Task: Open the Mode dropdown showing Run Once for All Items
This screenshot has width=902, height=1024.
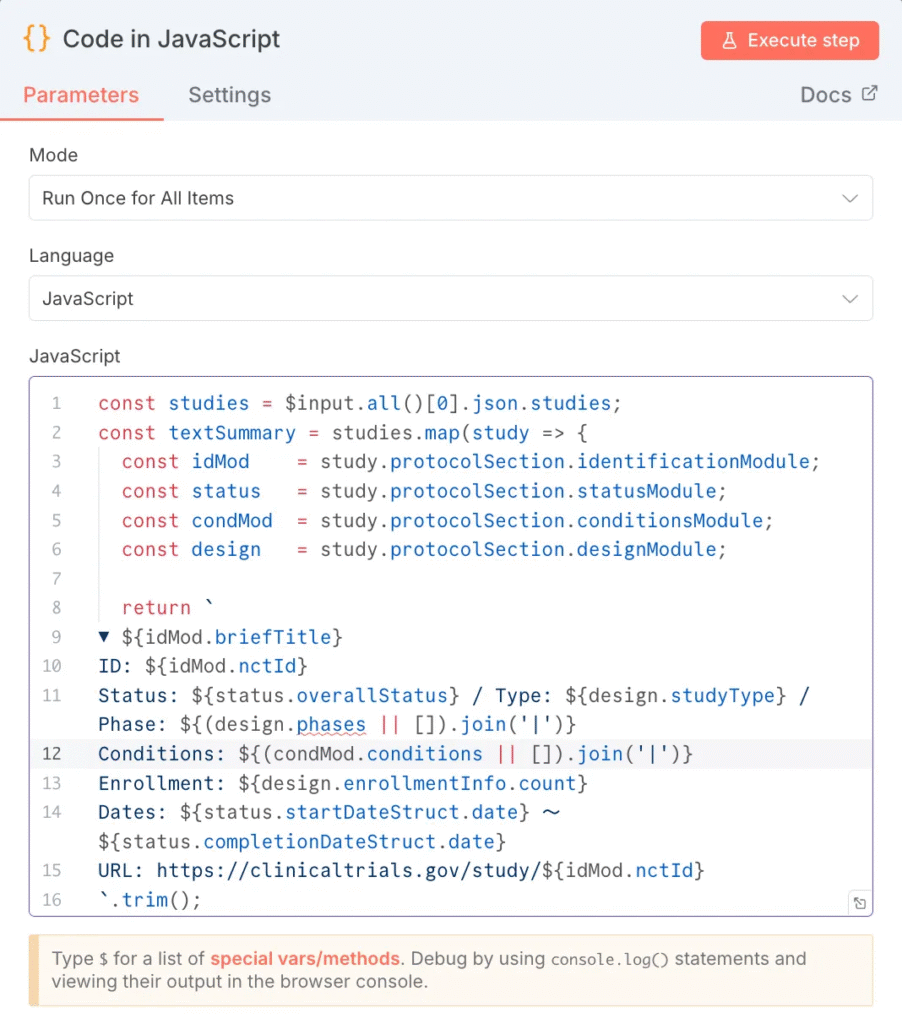Action: (x=450, y=198)
